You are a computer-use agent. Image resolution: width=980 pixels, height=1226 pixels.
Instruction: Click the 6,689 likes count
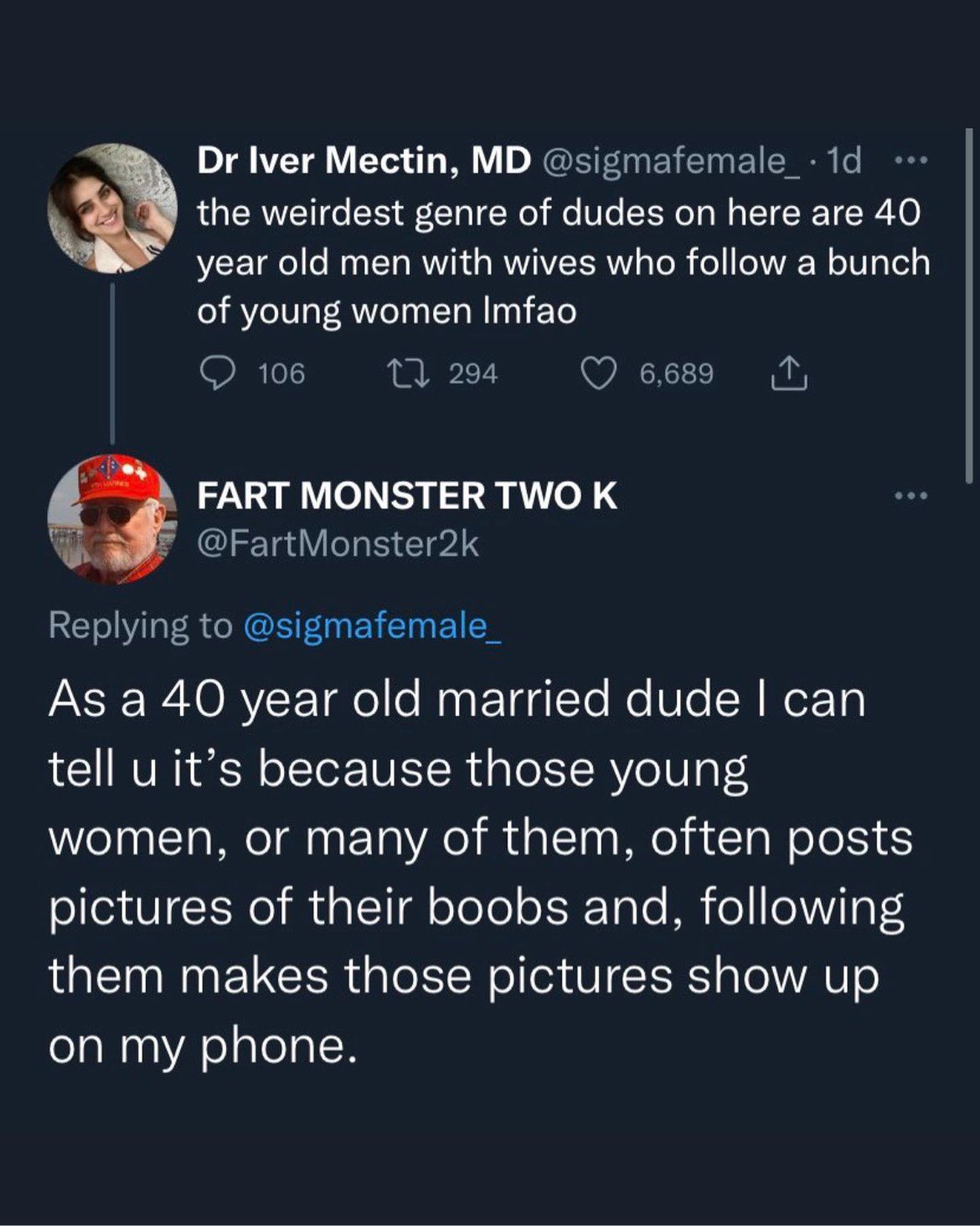(677, 374)
